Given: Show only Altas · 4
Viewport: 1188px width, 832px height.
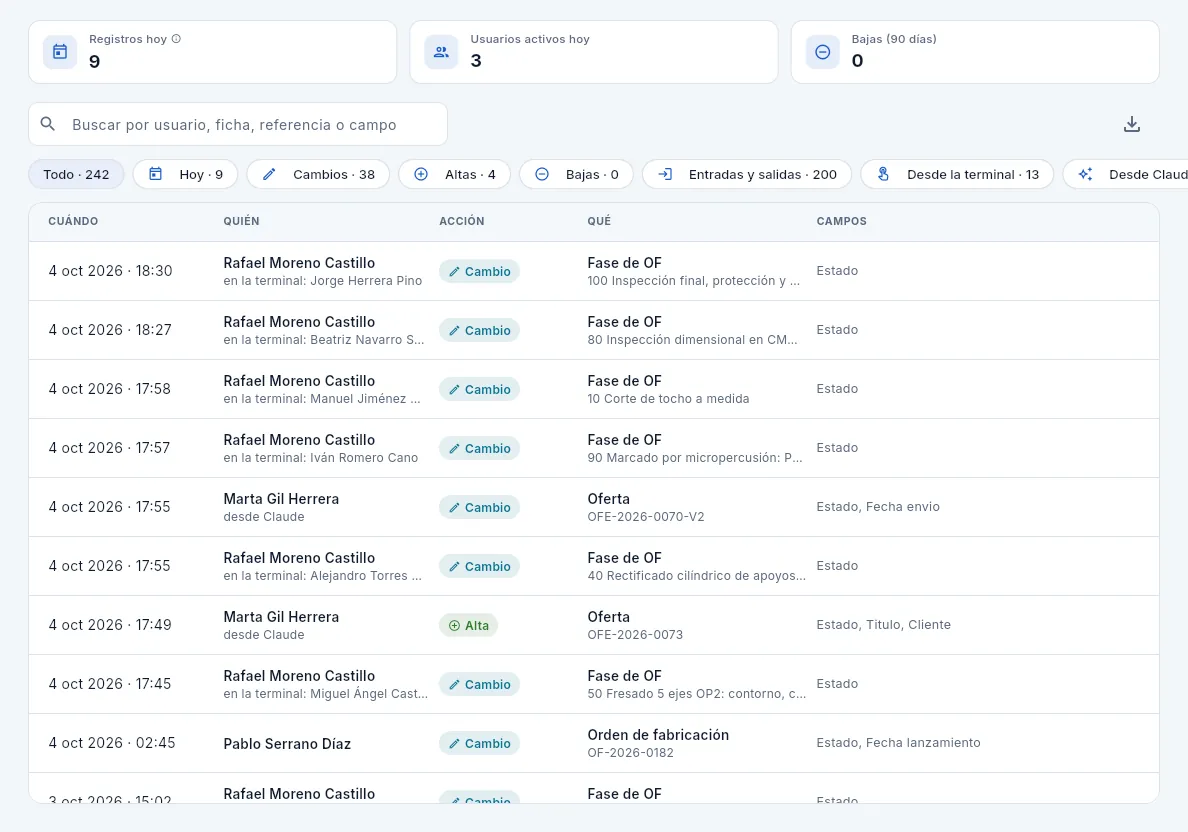Looking at the screenshot, I should 455,174.
